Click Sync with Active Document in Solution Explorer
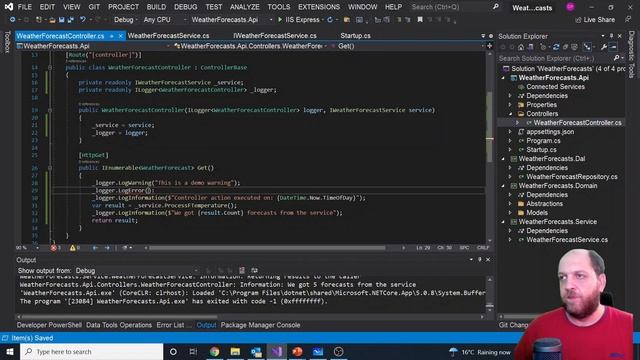Image resolution: width=640 pixels, height=360 pixels. (x=556, y=47)
